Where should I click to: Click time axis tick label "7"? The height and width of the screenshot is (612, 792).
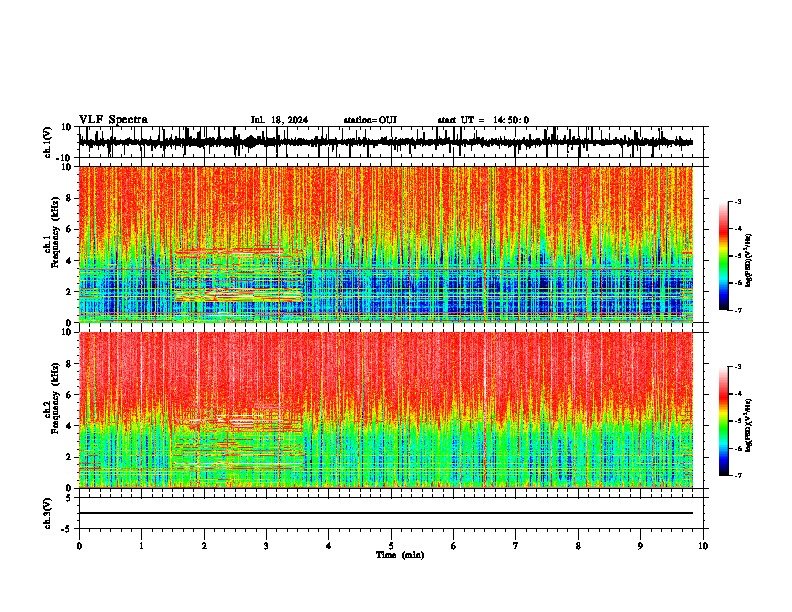tap(516, 546)
